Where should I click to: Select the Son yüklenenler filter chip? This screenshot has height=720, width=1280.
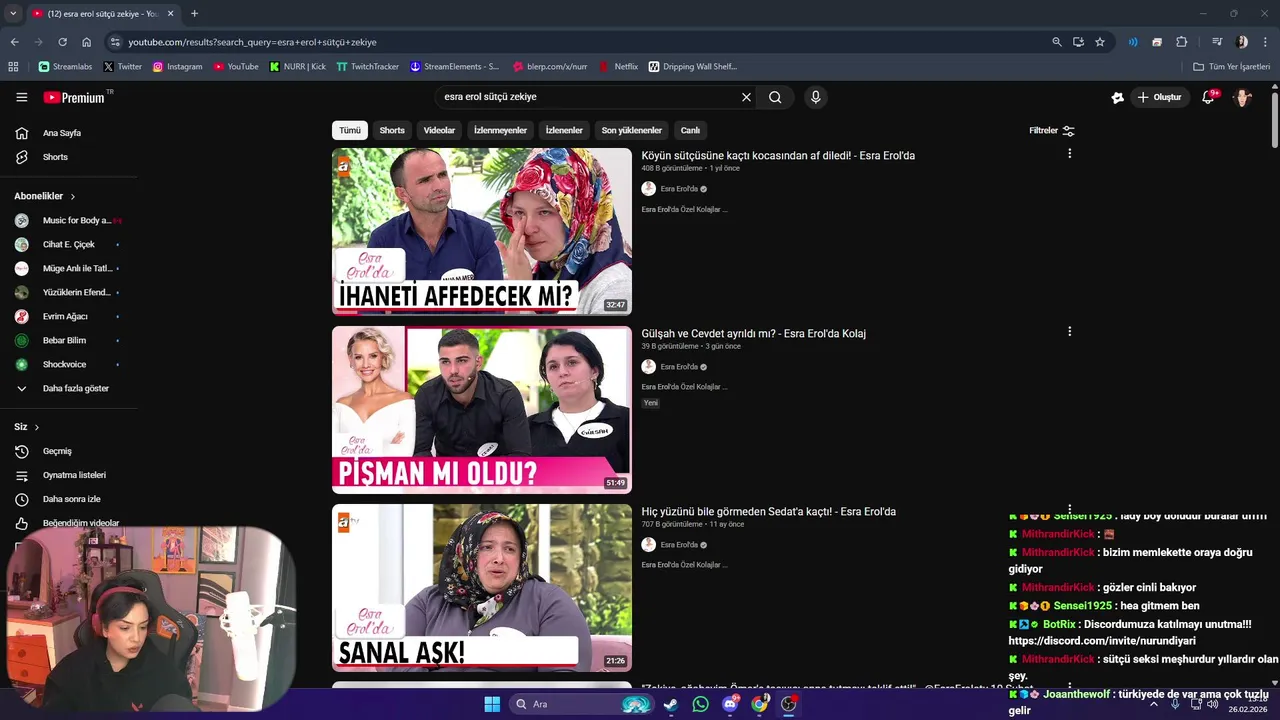pyautogui.click(x=631, y=130)
